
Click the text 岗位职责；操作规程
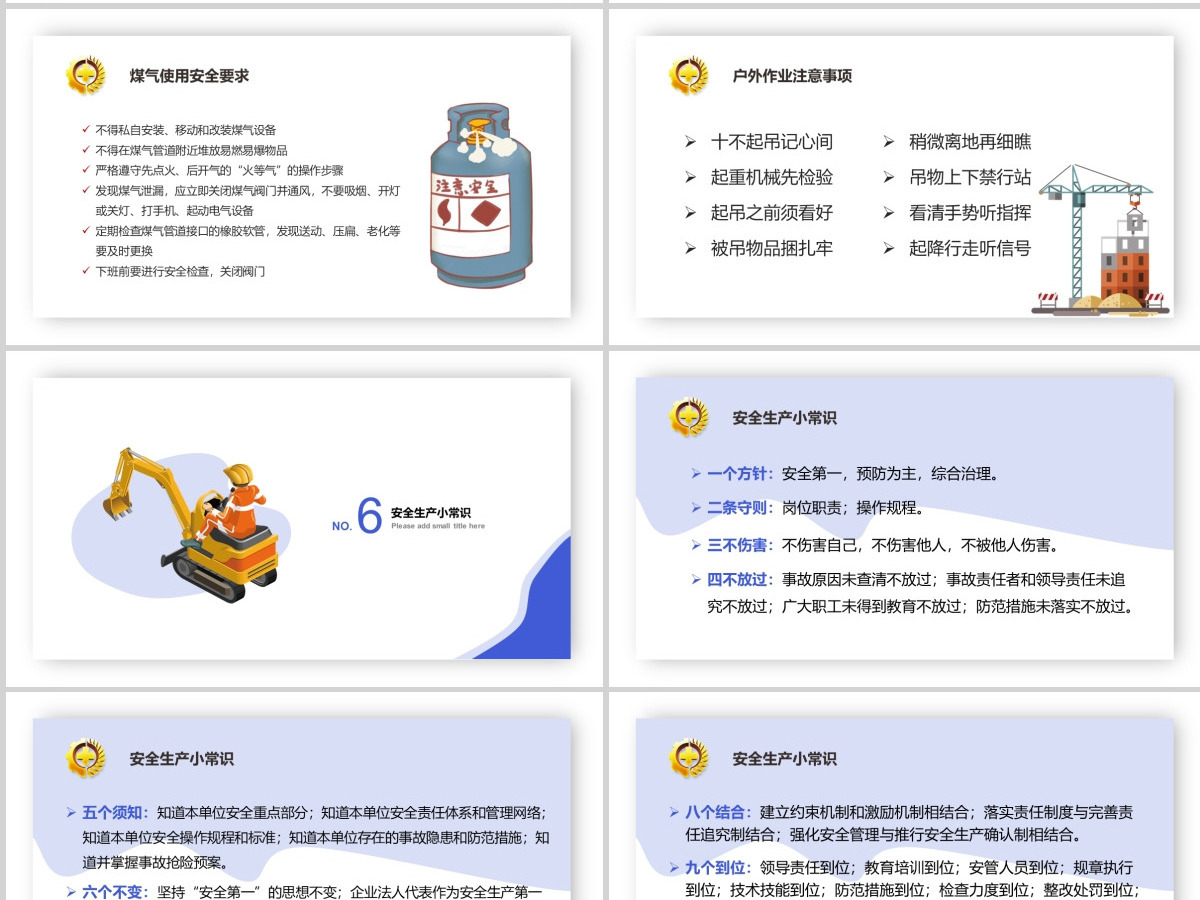point(853,508)
